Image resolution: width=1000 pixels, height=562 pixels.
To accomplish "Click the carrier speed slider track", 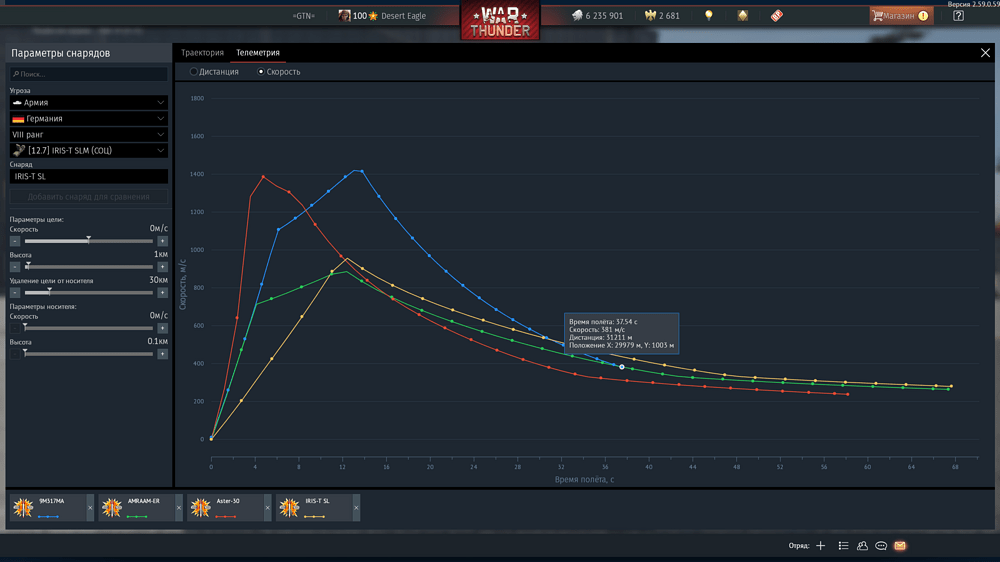I will (x=89, y=328).
